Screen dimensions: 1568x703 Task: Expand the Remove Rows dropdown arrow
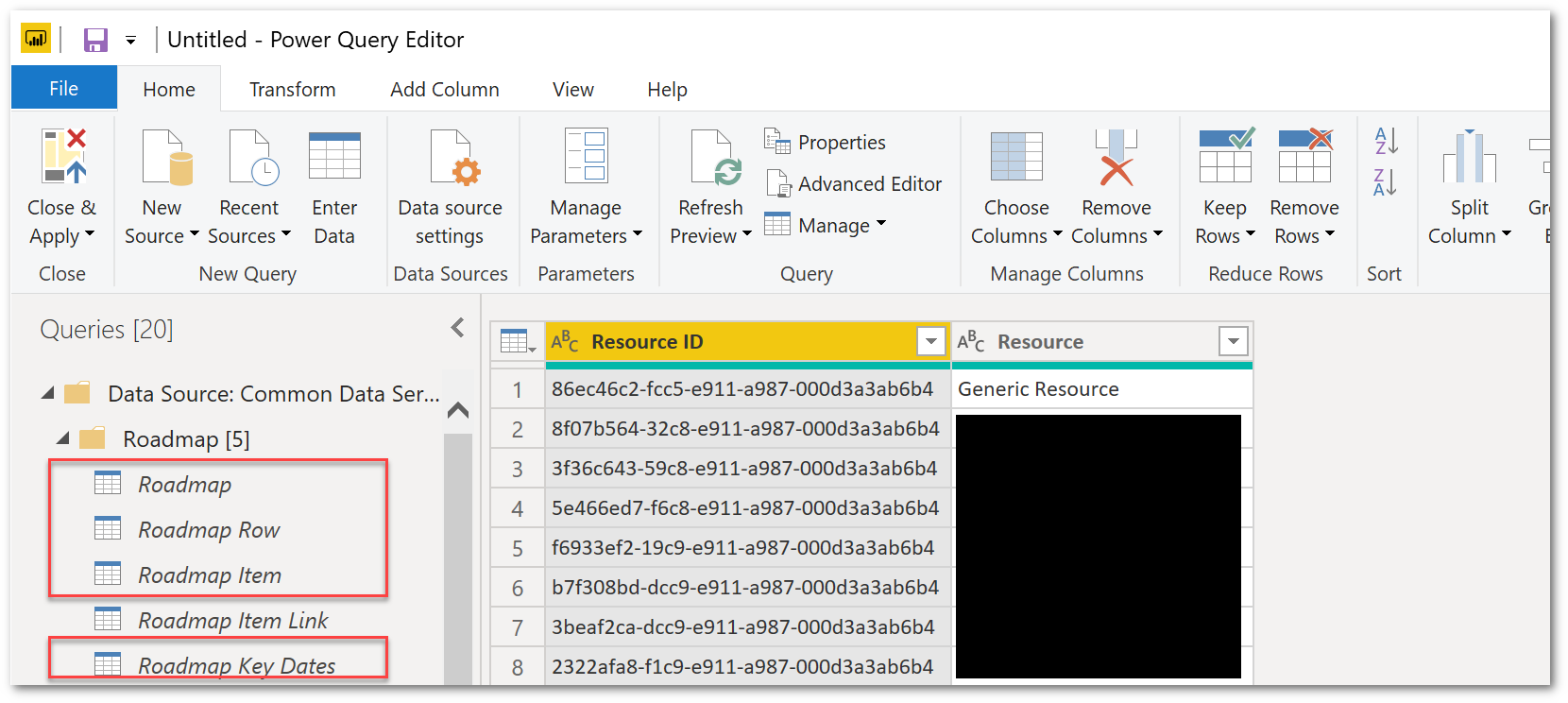point(1329,234)
